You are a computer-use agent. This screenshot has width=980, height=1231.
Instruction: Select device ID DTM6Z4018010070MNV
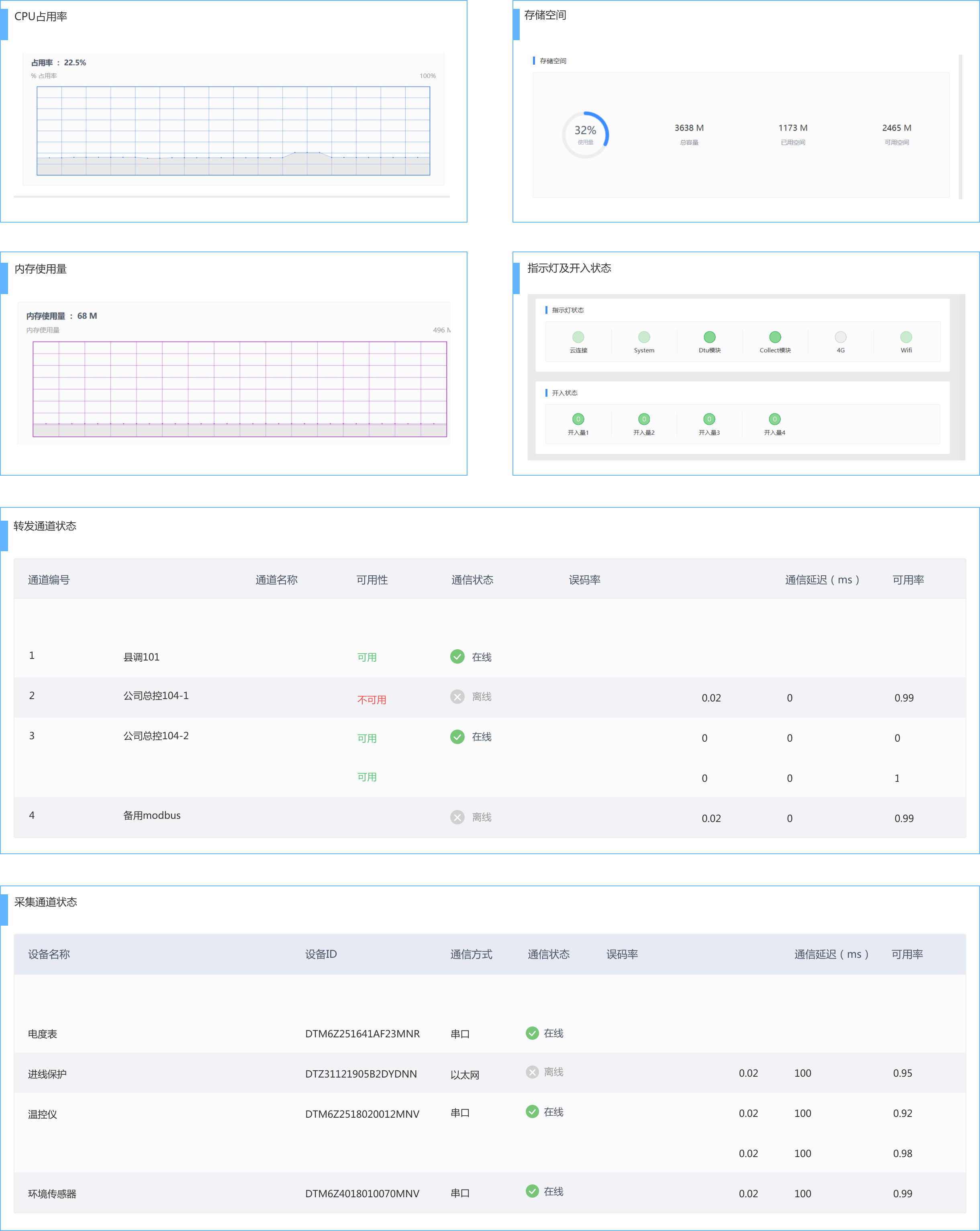(362, 1194)
